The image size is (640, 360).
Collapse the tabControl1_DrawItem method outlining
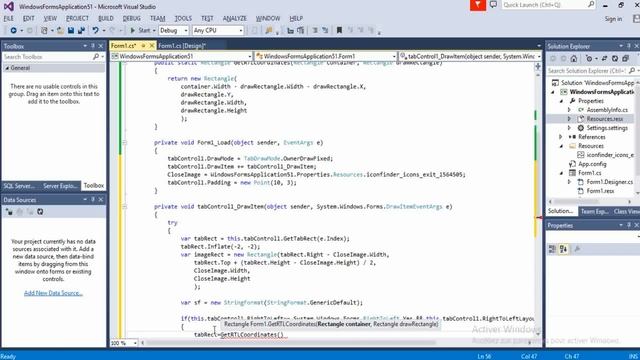pos(125,207)
